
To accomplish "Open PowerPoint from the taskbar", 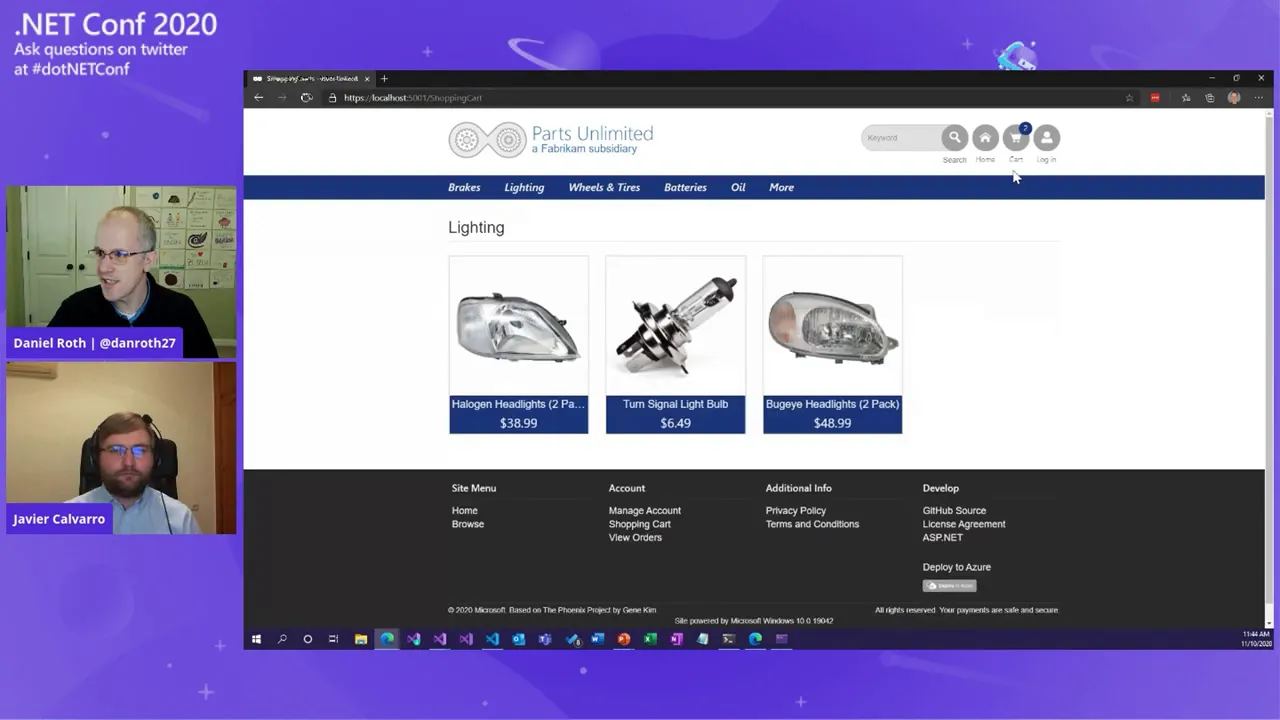I will click(624, 639).
